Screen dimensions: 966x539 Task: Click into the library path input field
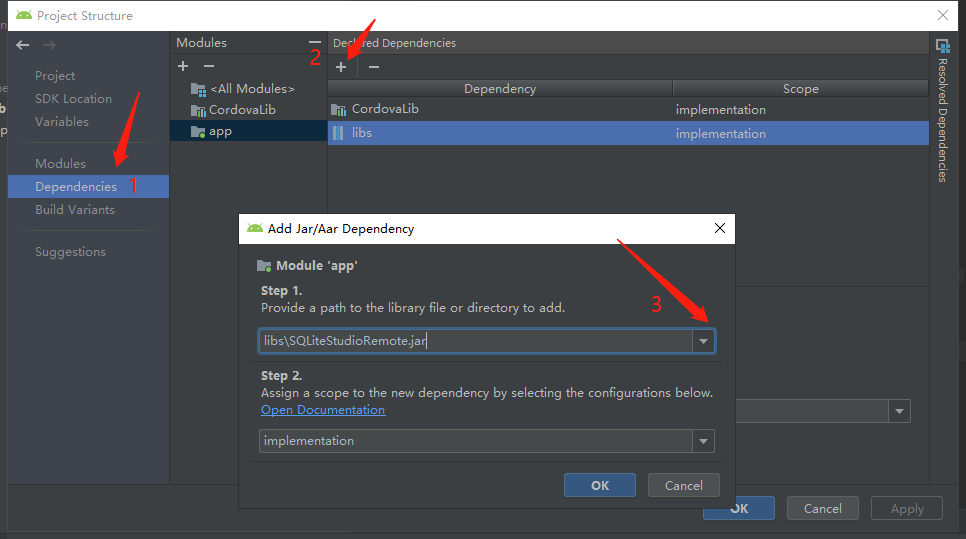476,341
